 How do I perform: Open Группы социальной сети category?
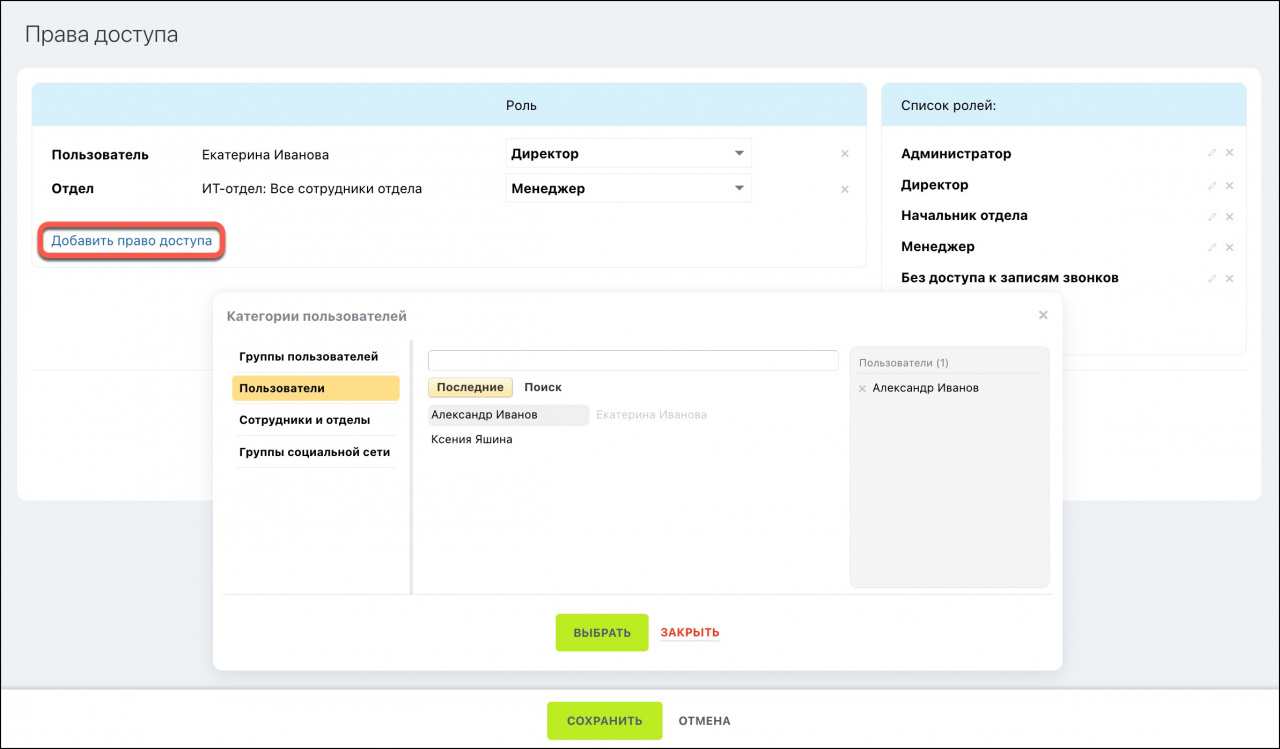coord(315,452)
